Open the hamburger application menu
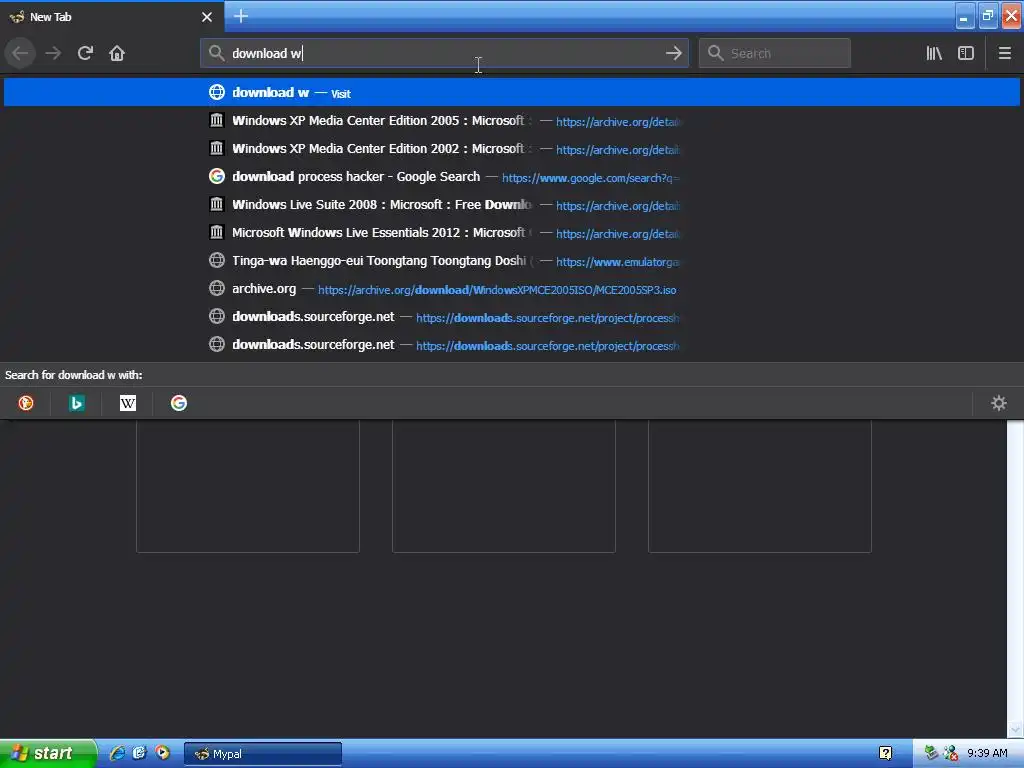 pos(1005,53)
